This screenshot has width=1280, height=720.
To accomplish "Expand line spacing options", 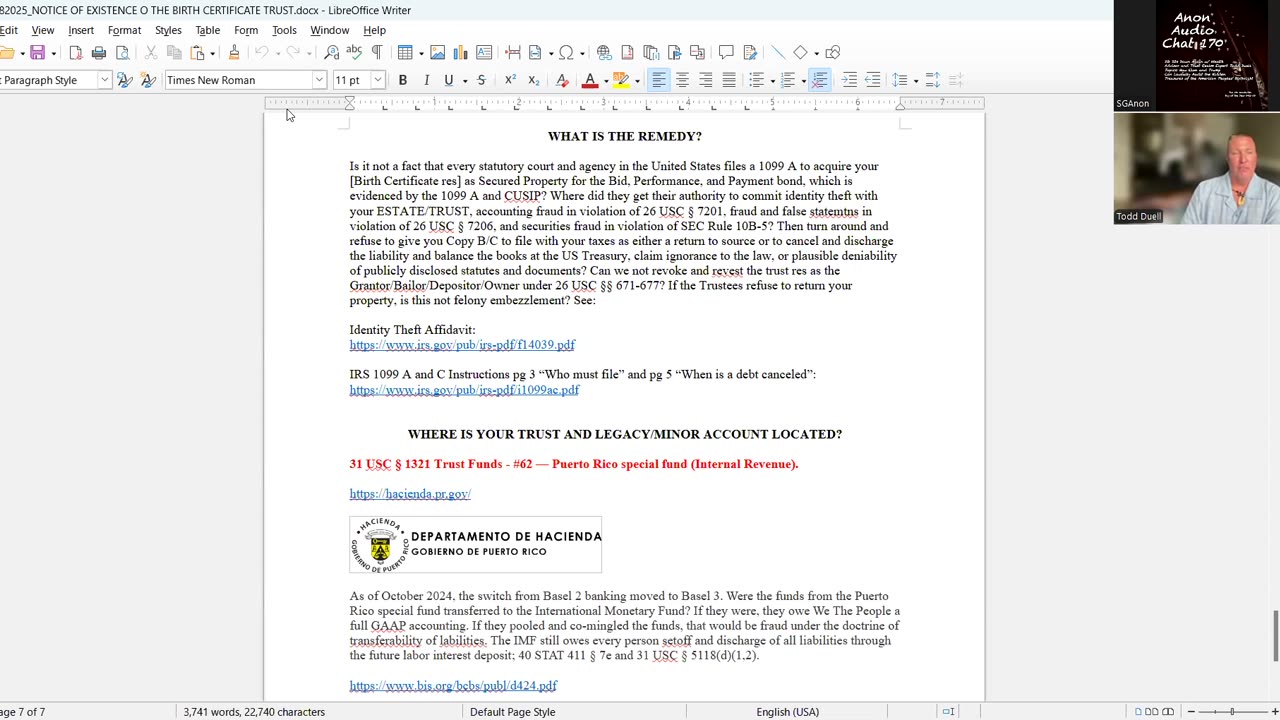I will pos(915,80).
